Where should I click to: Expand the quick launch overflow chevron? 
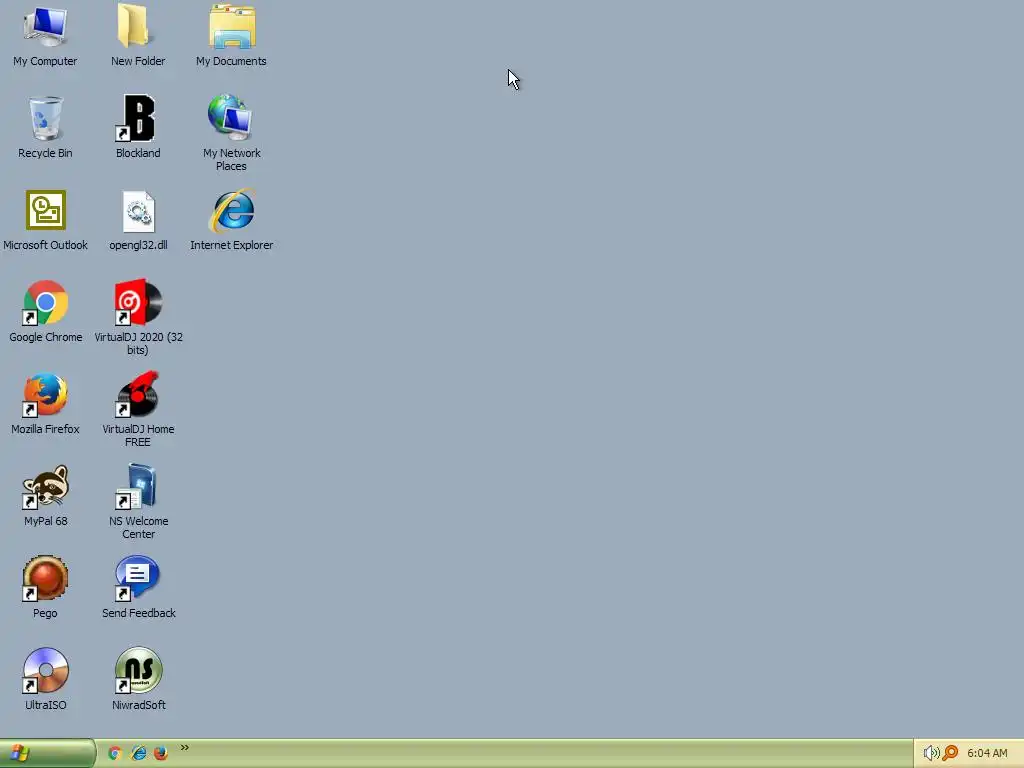coord(185,747)
